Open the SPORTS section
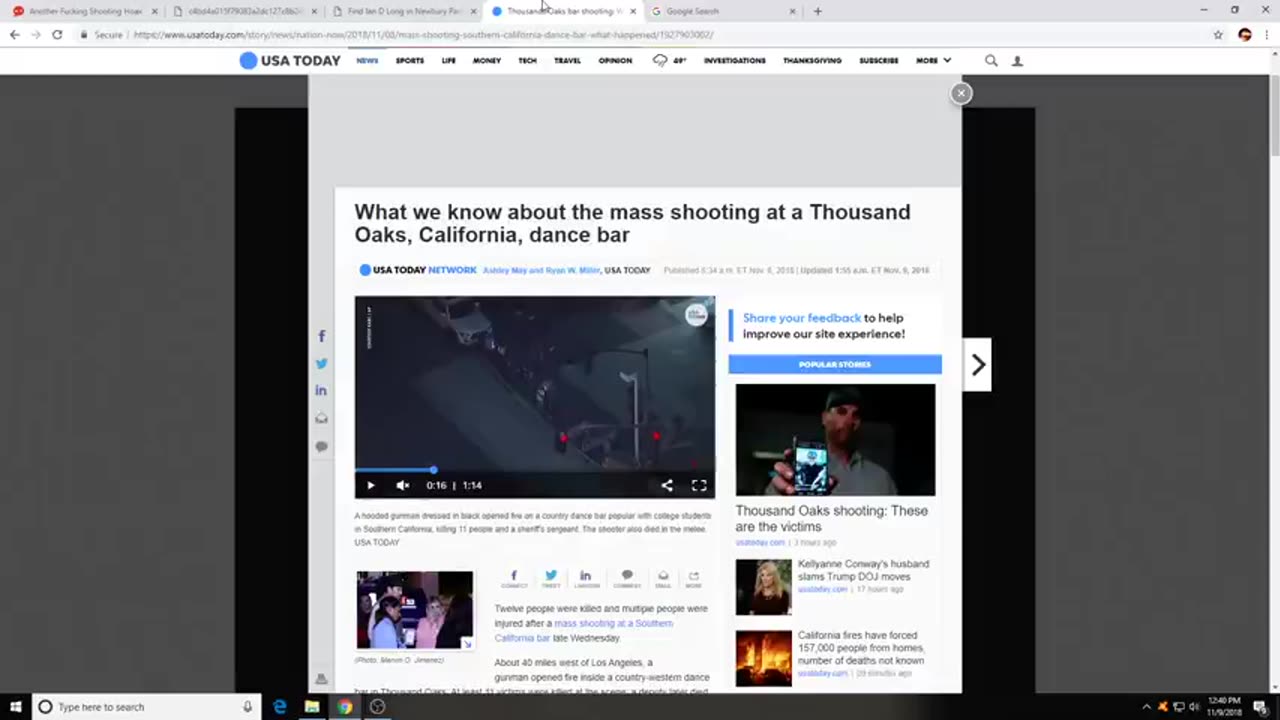This screenshot has width=1280, height=720. [x=410, y=61]
